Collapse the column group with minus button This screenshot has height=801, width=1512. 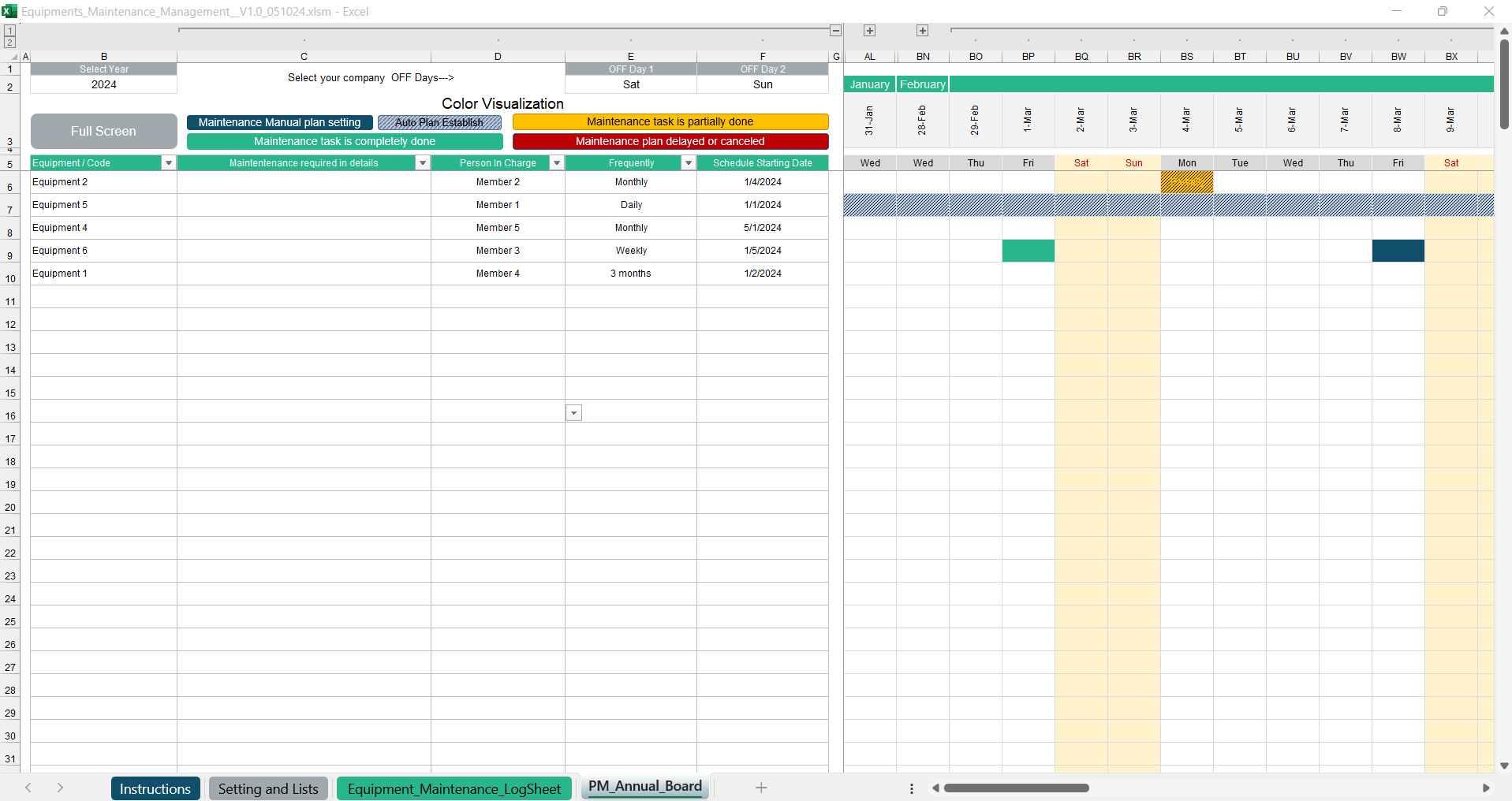835,31
